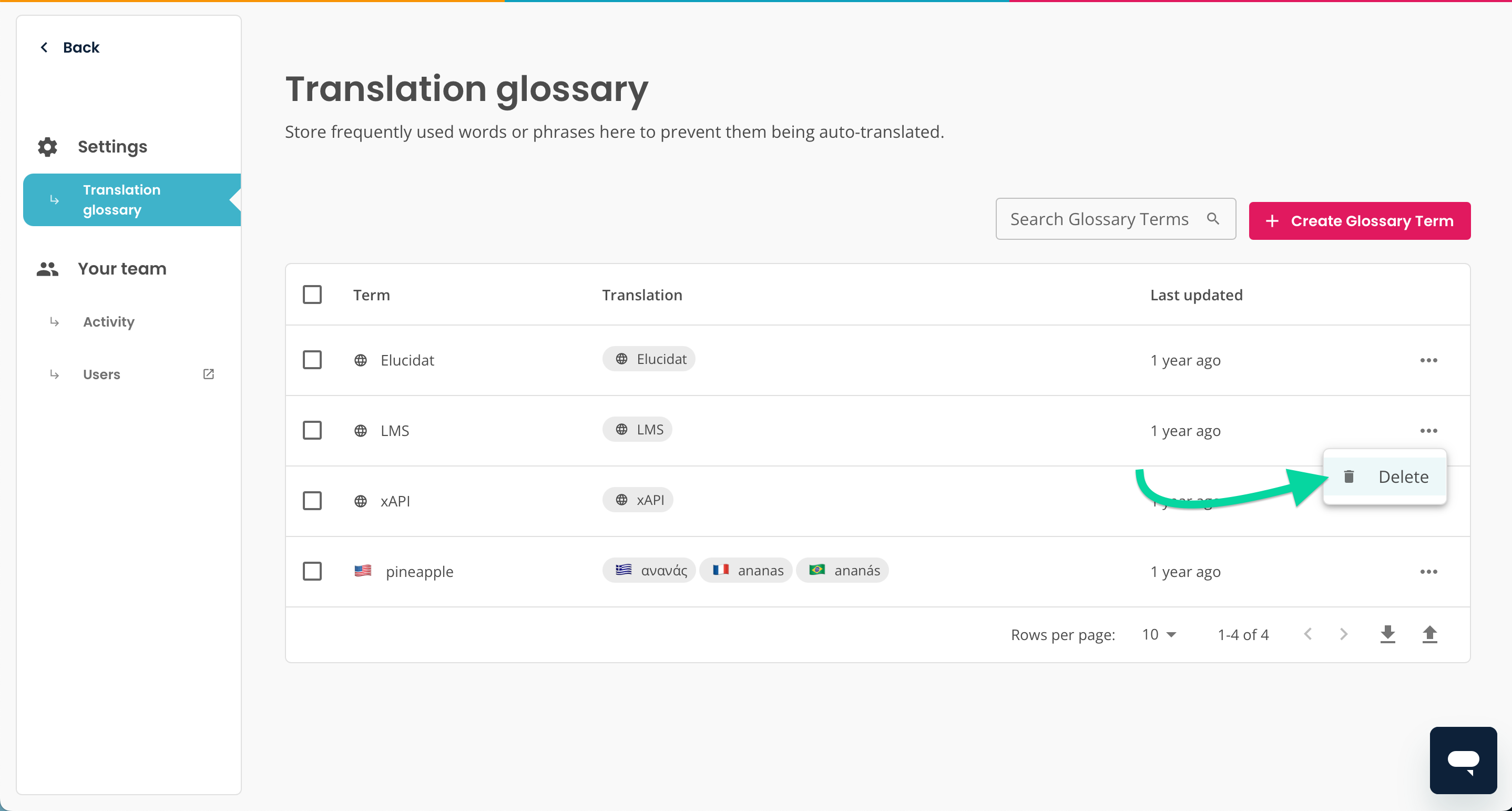Viewport: 1512px width, 811px height.
Task: Focus the Search Glossary Terms field
Action: click(1115, 219)
